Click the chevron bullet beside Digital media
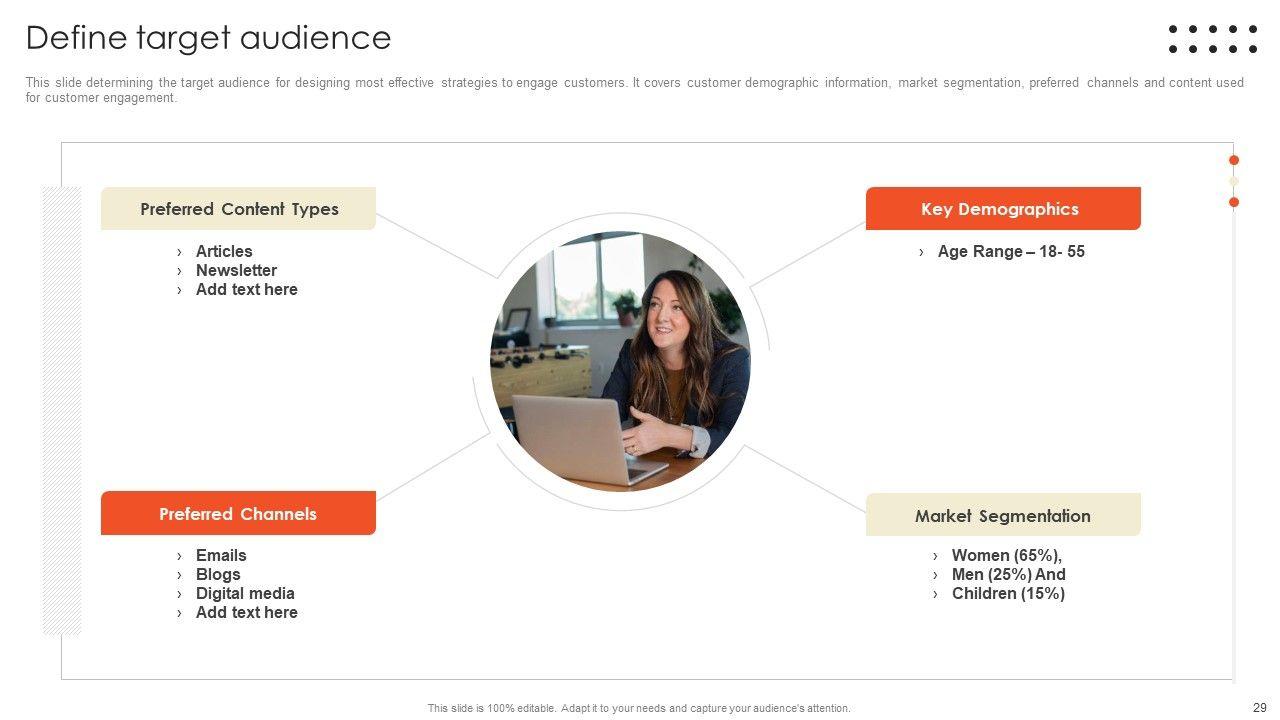This screenshot has width=1280, height=720. pyautogui.click(x=180, y=594)
